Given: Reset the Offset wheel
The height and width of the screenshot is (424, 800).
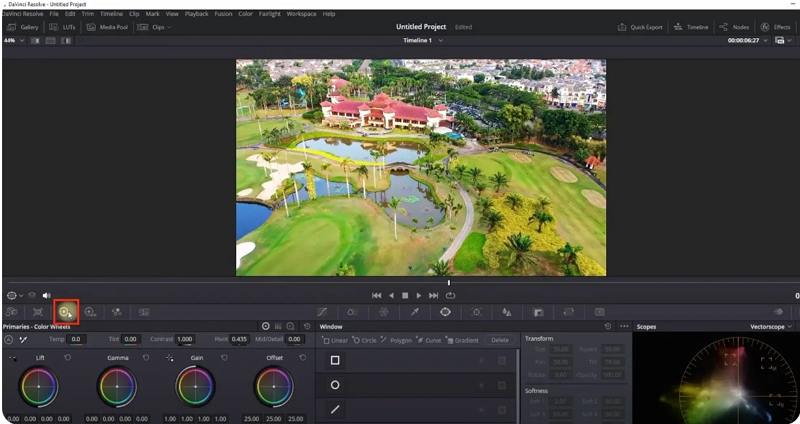Looking at the screenshot, I should pyautogui.click(x=303, y=358).
